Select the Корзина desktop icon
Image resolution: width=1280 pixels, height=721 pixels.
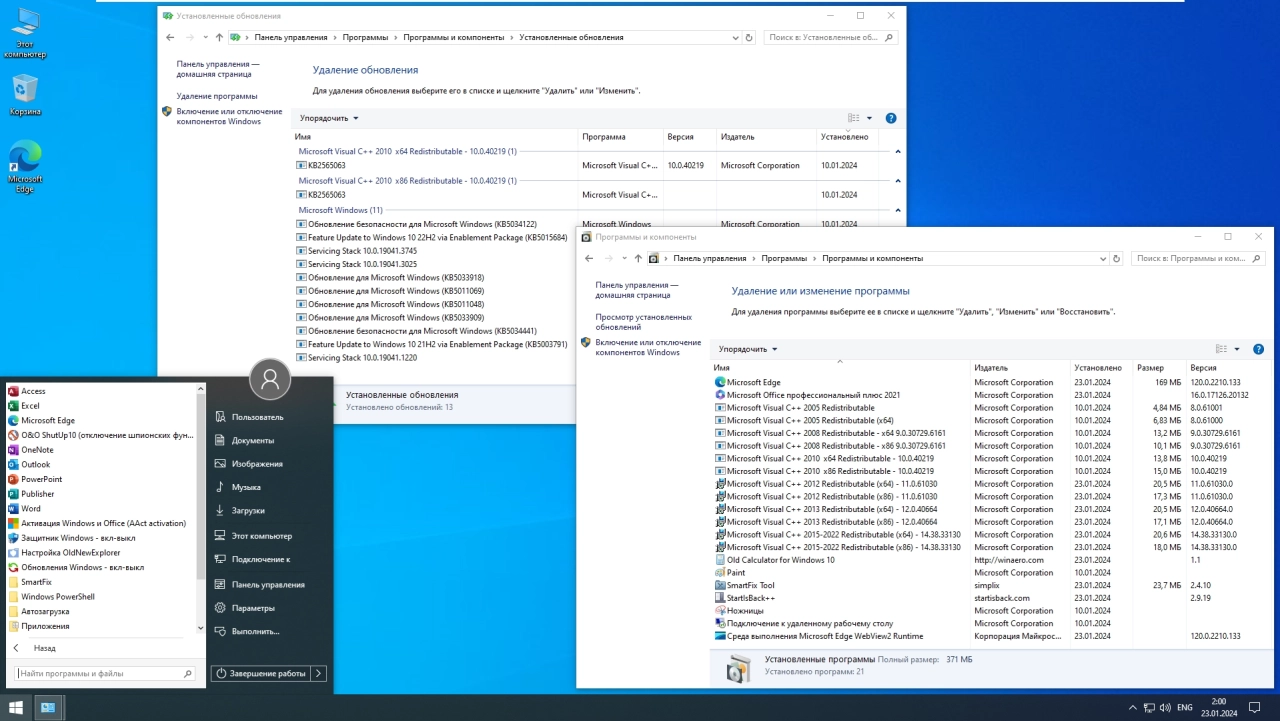(25, 95)
